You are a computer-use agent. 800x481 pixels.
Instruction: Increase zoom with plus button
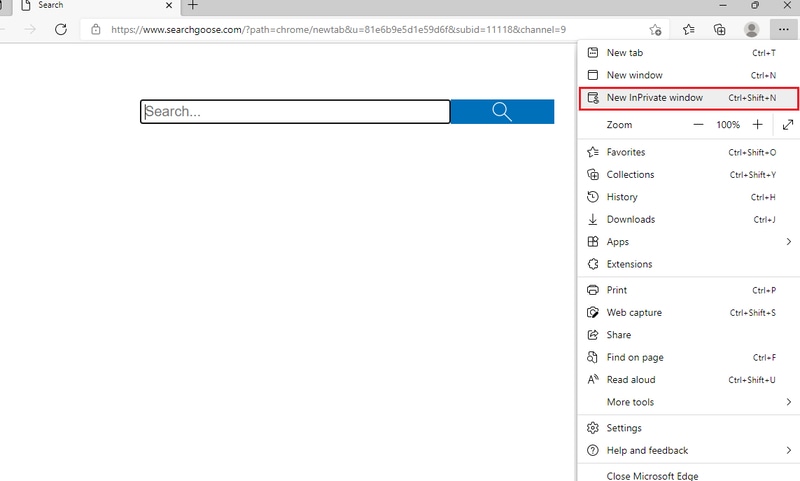tap(758, 124)
